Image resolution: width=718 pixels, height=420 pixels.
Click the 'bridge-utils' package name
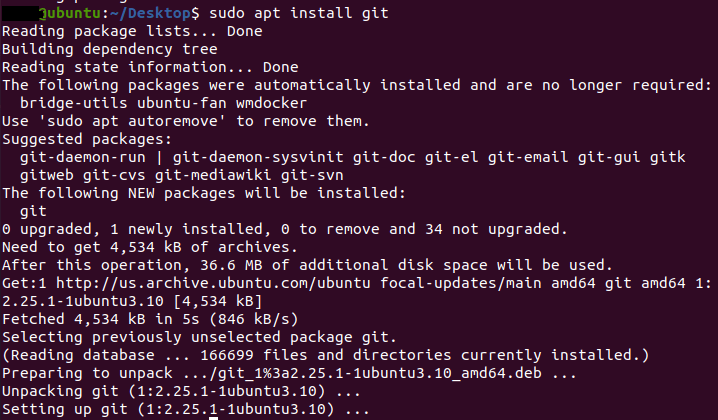pos(74,104)
